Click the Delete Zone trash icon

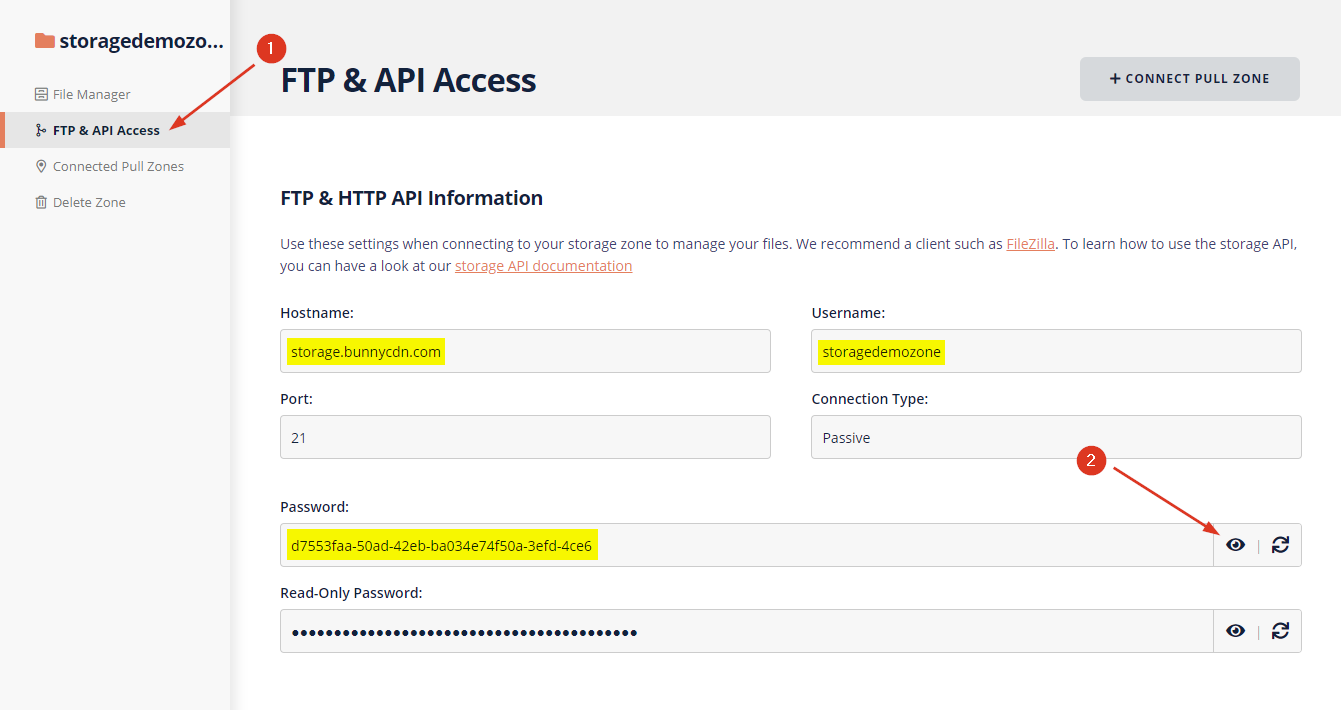[x=41, y=202]
